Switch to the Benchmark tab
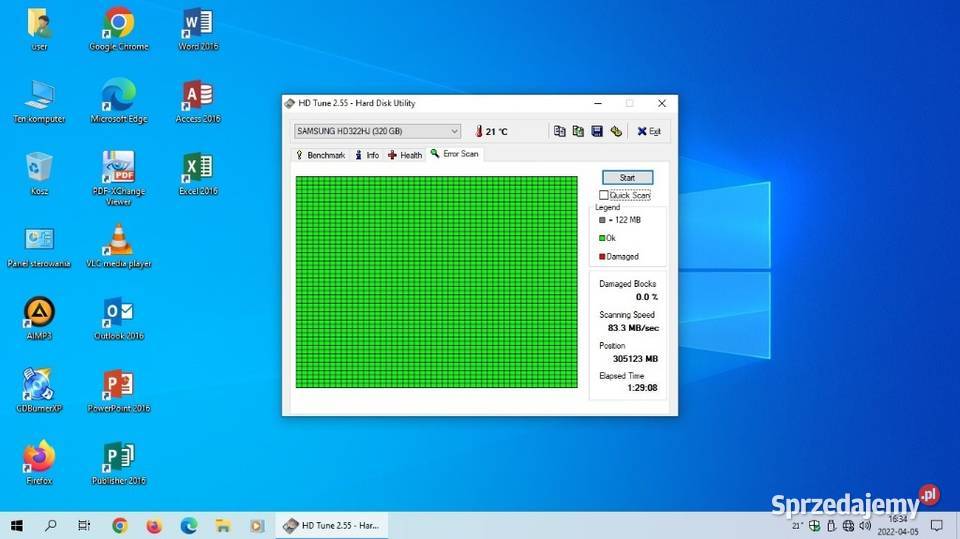 [320, 155]
